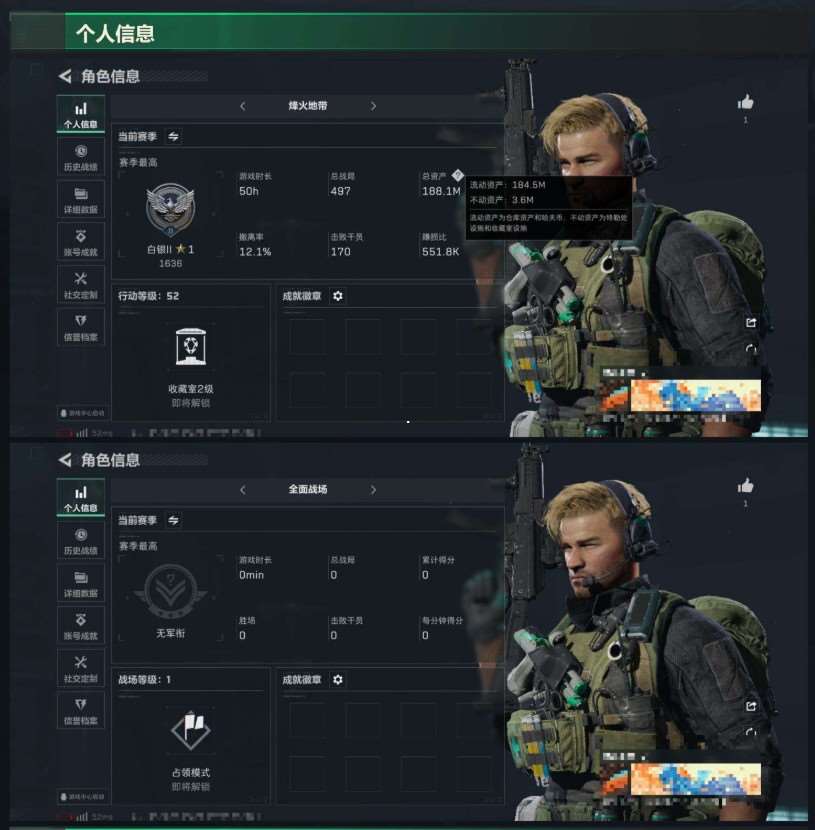Open the 详细数据 tab in the upper sidebar
The image size is (815, 830).
pyautogui.click(x=80, y=200)
